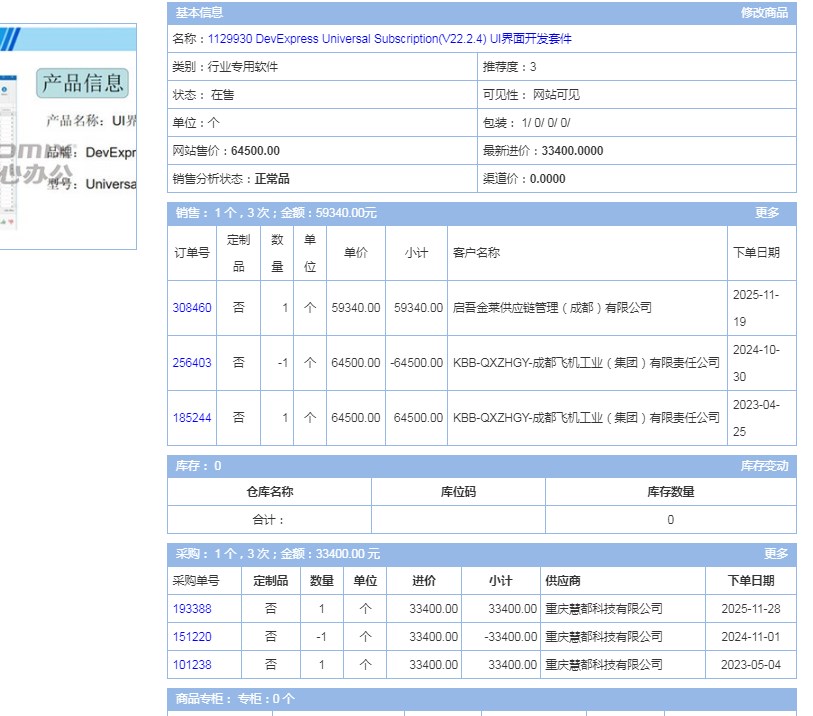Click the 采购单号 column header
Screen dimensions: 813x716
(196, 581)
